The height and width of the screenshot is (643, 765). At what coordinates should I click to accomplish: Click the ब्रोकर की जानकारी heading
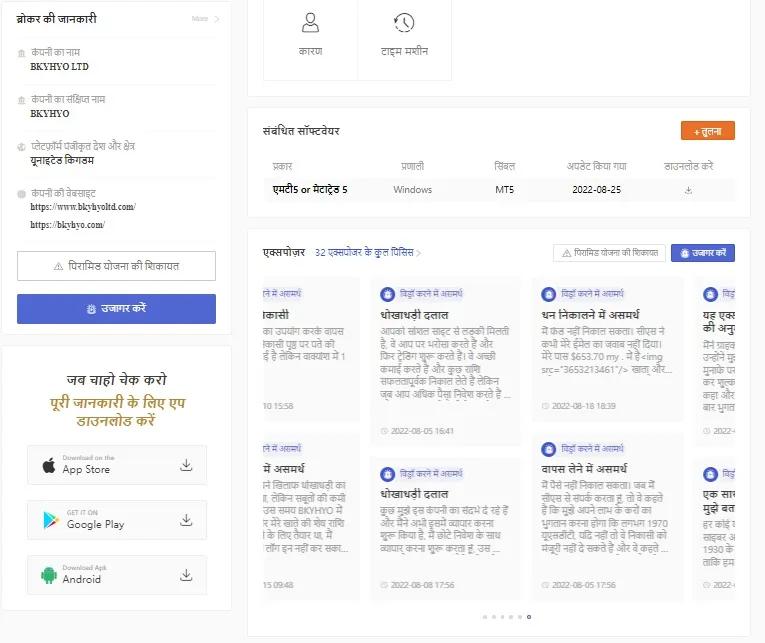[57, 19]
